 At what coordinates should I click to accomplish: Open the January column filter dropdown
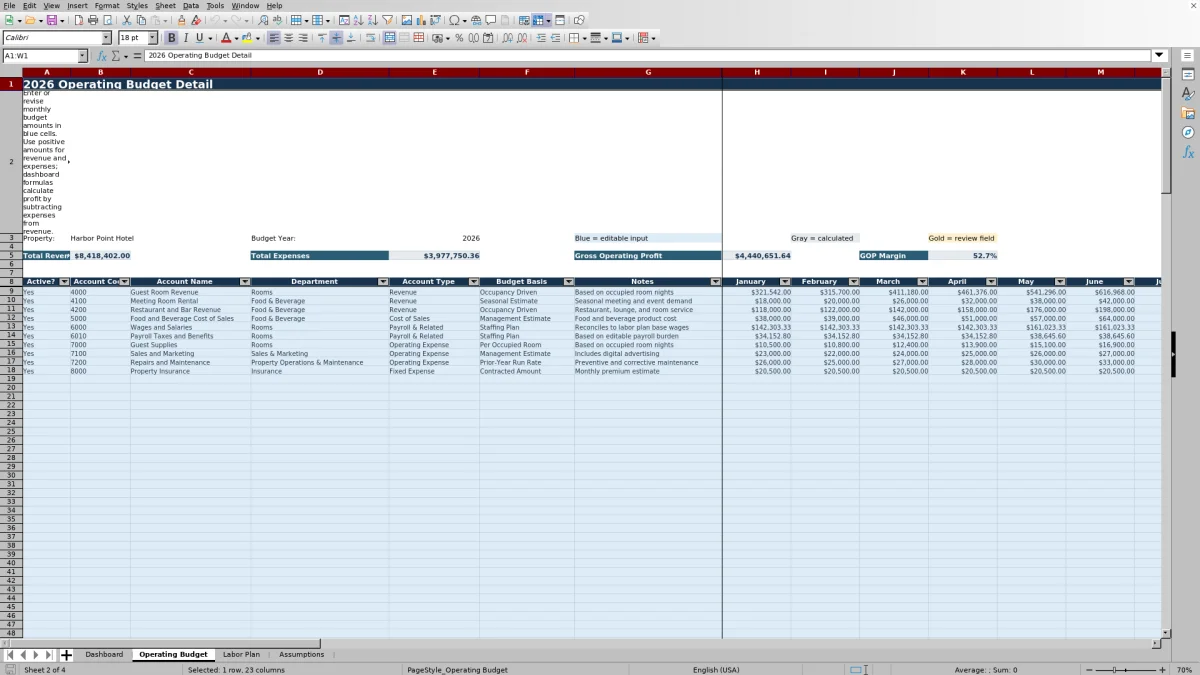785,282
